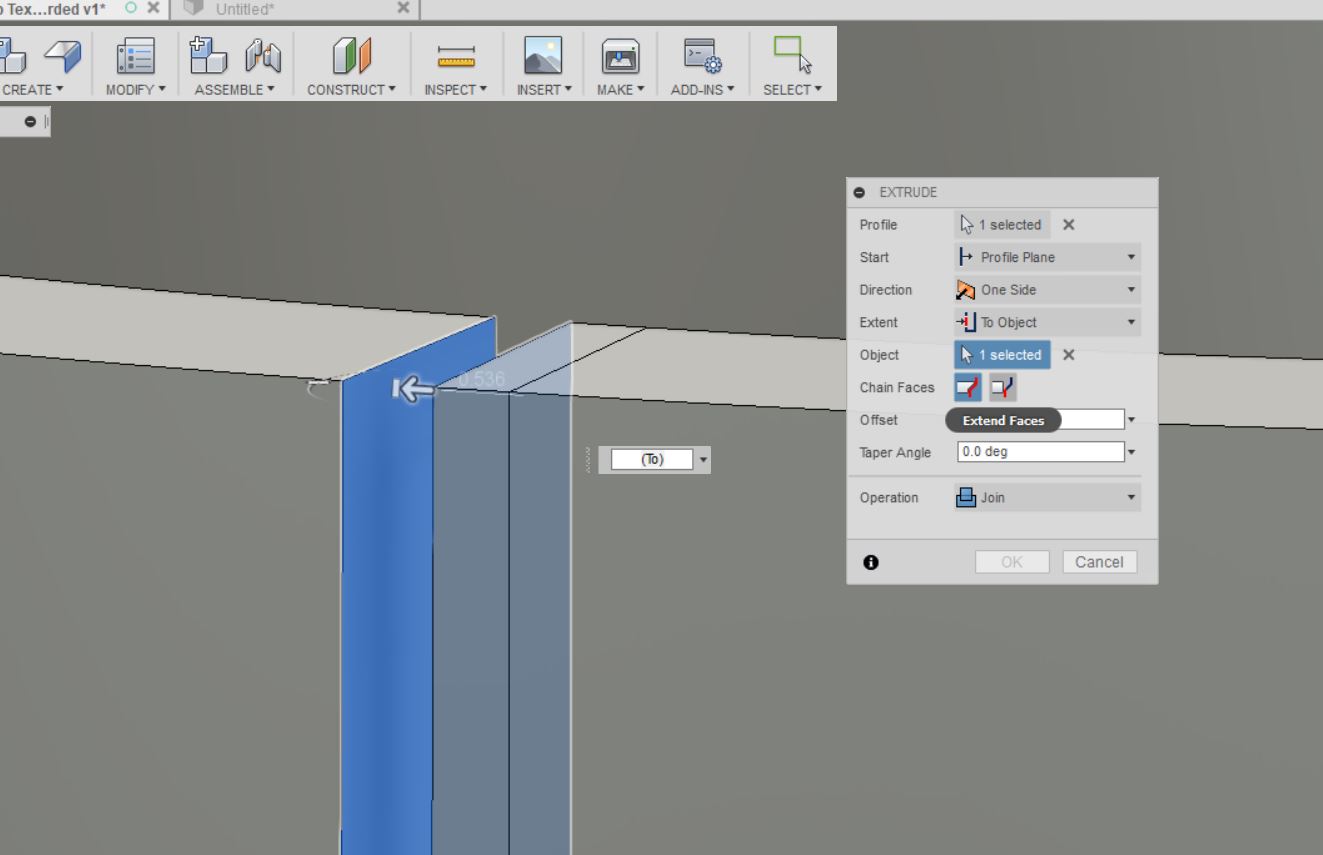Image resolution: width=1323 pixels, height=855 pixels.
Task: Expand the Offset field dropdown arrow
Action: [x=1132, y=420]
